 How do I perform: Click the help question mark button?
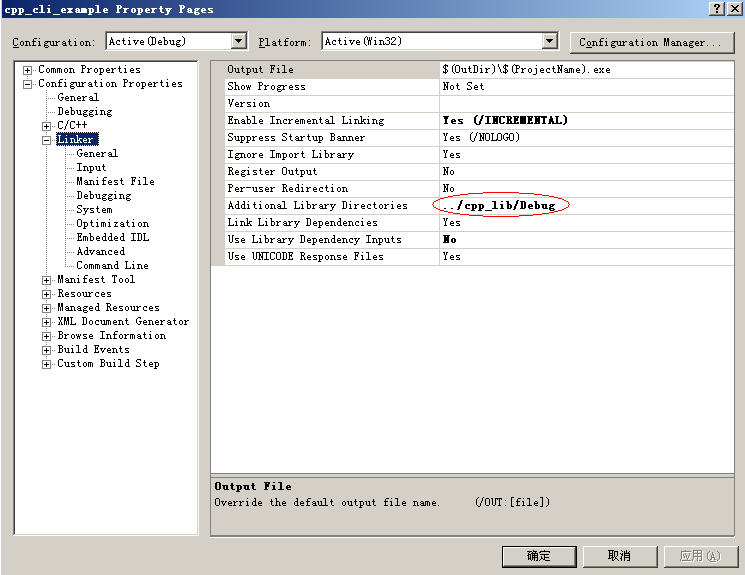click(x=717, y=9)
